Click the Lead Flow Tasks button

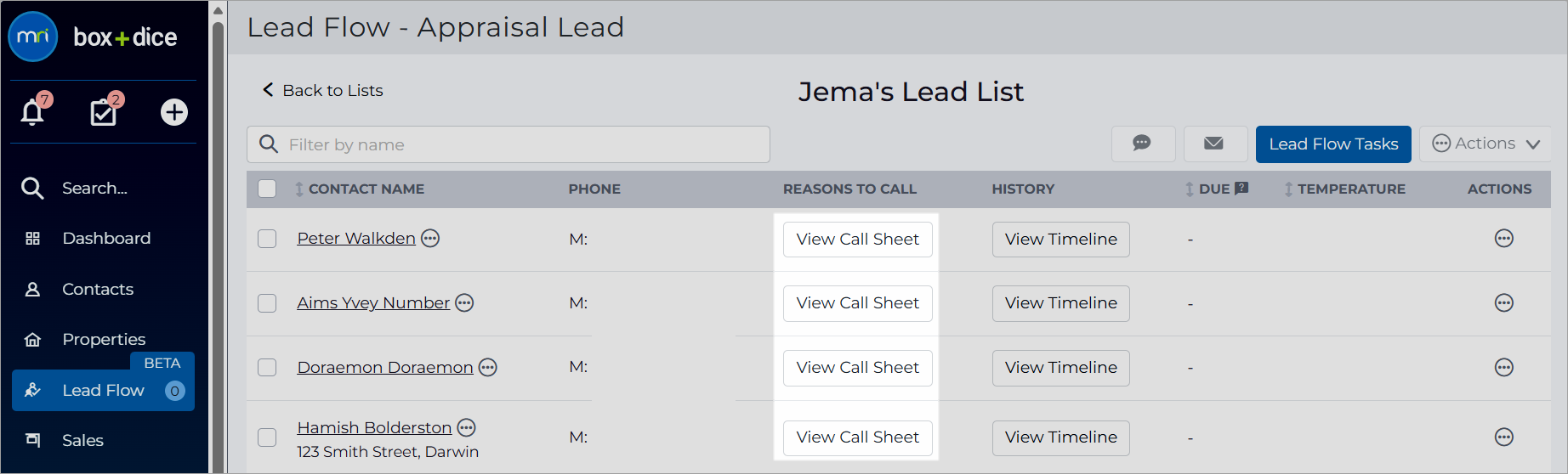(x=1333, y=144)
